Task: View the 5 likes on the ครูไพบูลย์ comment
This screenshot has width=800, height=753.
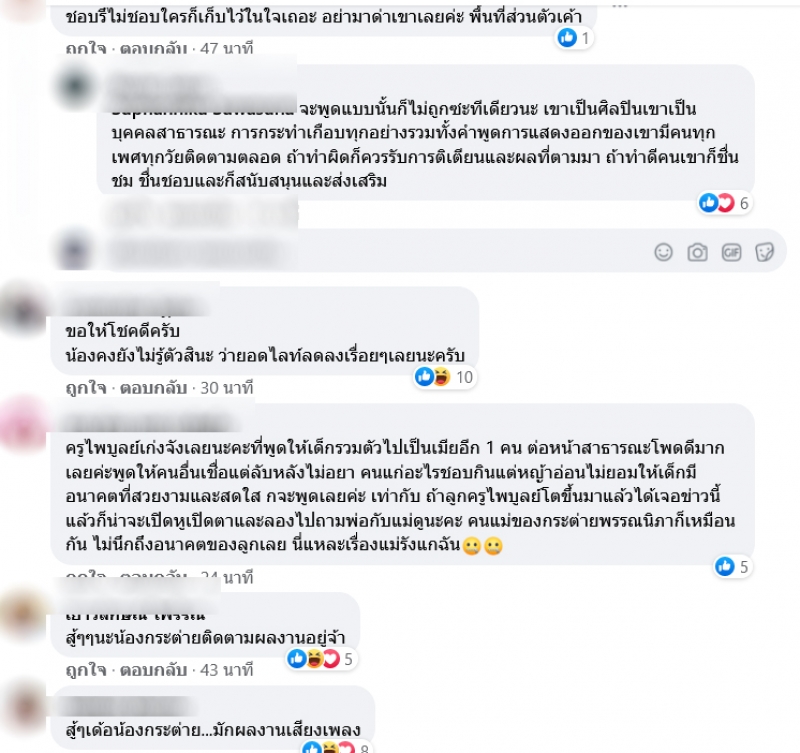Action: (733, 566)
